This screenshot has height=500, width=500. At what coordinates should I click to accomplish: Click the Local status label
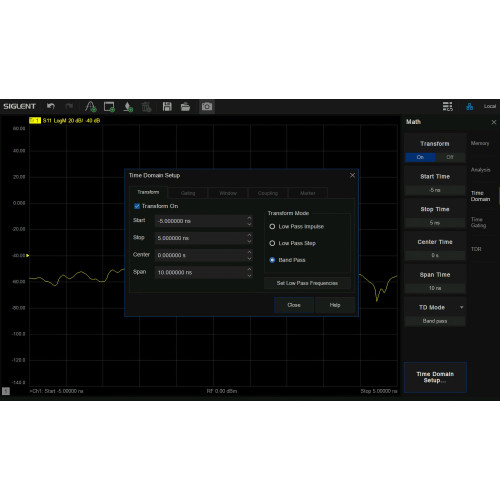point(490,106)
